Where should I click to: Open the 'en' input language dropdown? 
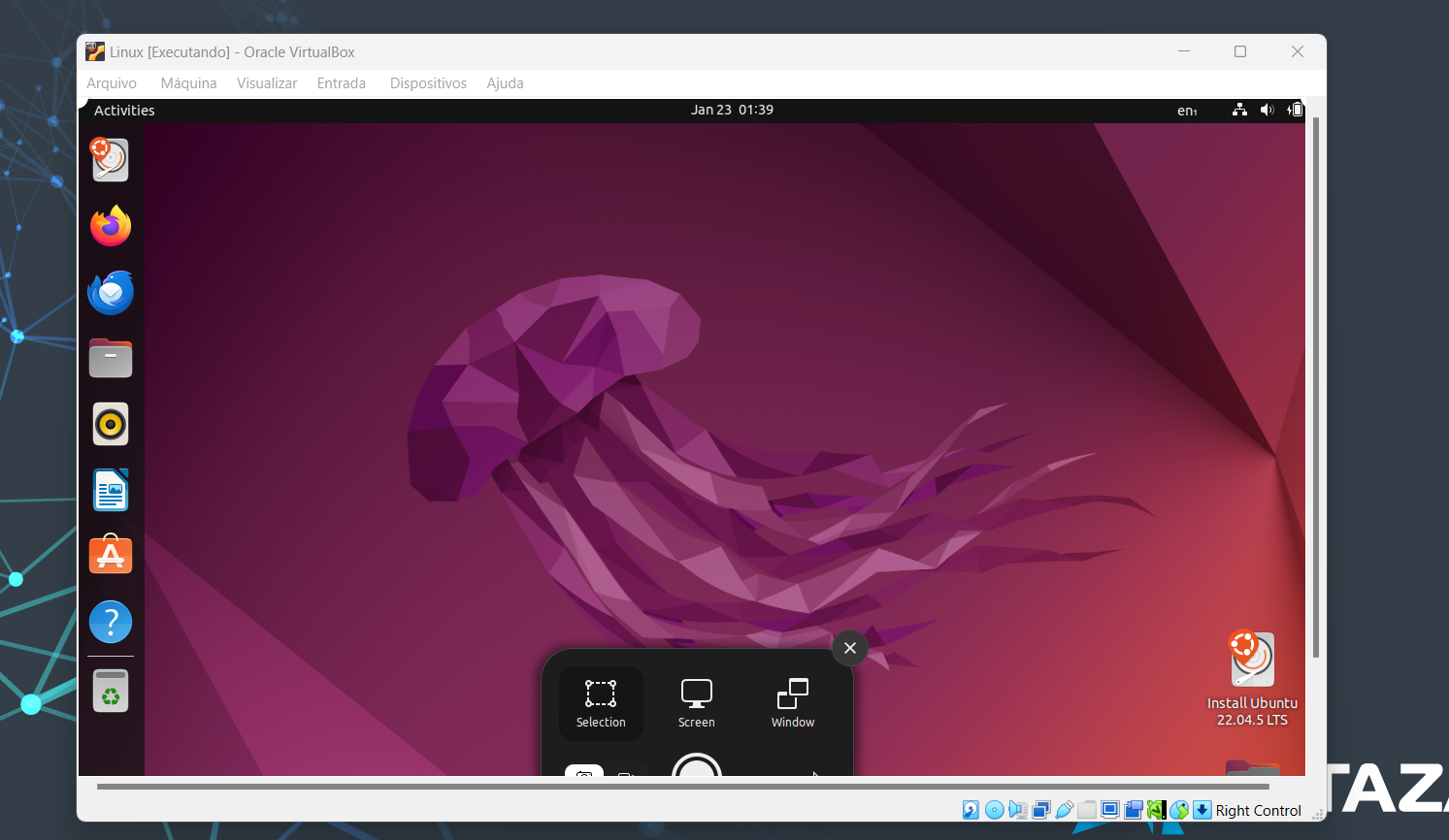pos(1187,111)
